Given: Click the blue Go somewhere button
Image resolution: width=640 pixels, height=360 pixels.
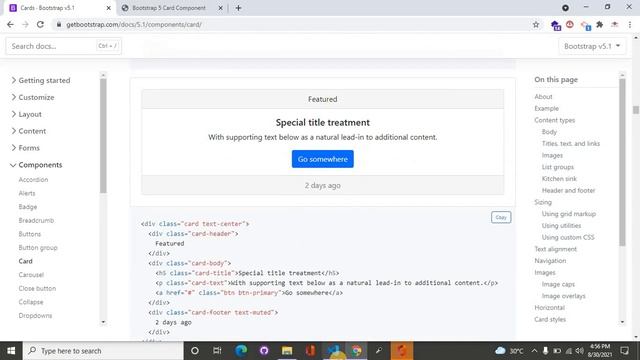Looking at the screenshot, I should coord(322,159).
